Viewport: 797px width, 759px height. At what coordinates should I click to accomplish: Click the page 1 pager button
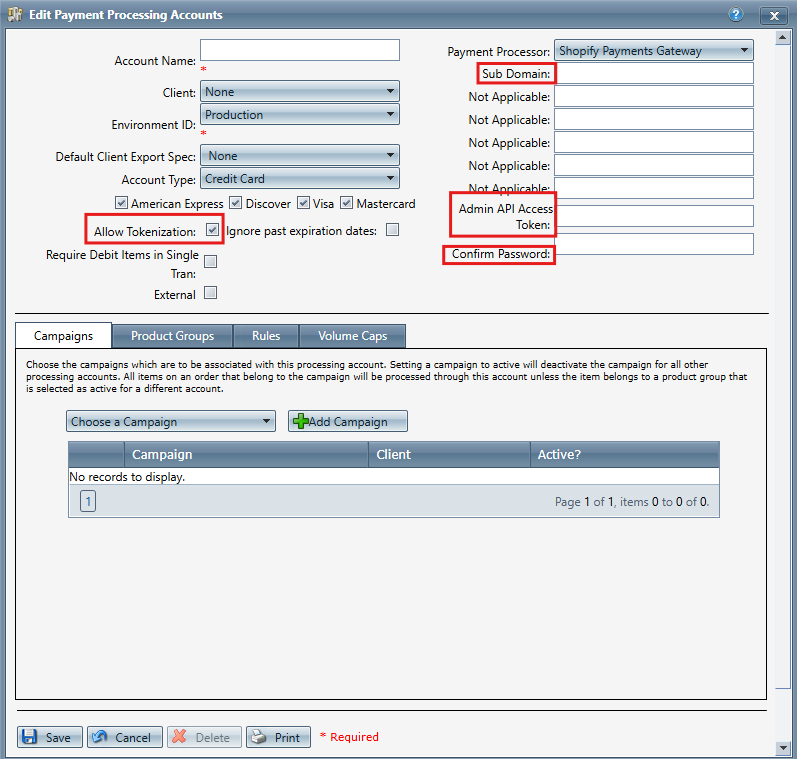click(88, 501)
